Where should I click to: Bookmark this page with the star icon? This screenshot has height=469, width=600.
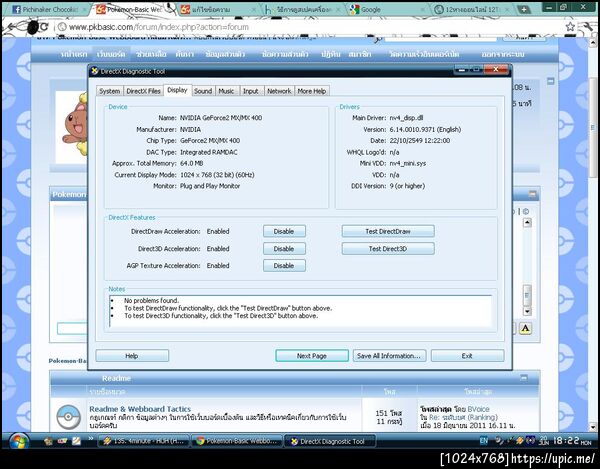(x=570, y=26)
